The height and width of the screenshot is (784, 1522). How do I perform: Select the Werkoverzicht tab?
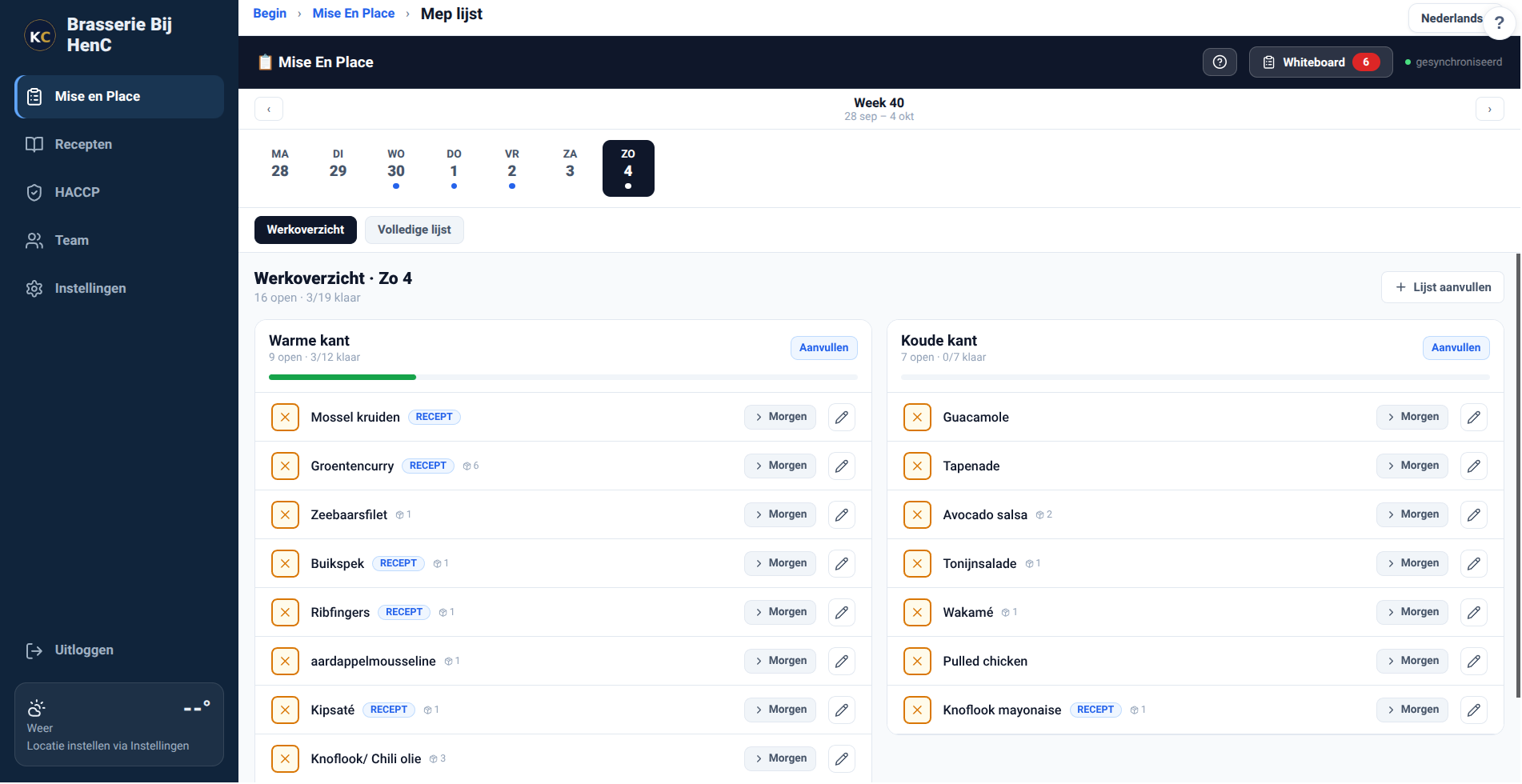click(306, 230)
